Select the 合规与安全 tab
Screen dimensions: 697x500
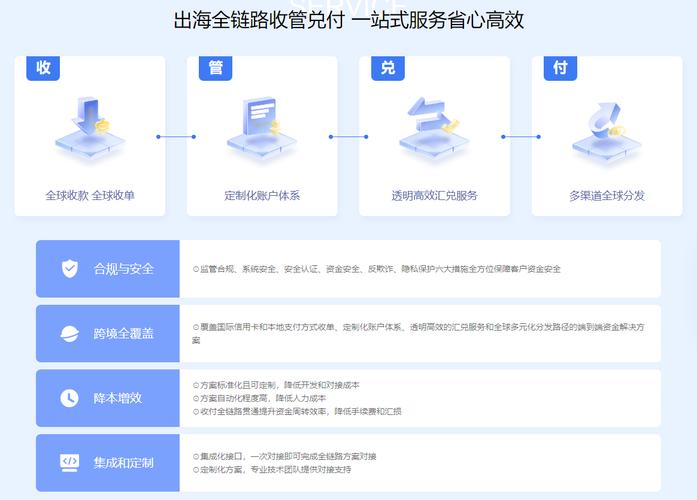108,269
